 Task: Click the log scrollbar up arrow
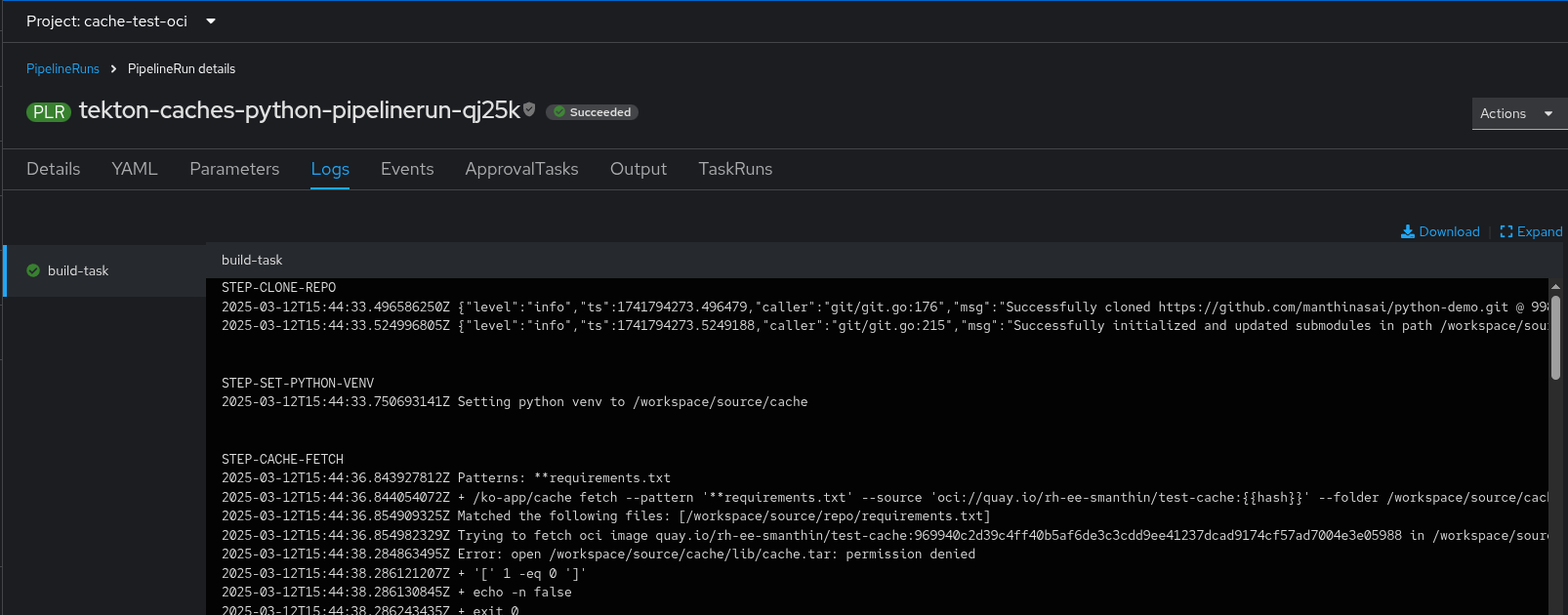[1555, 287]
